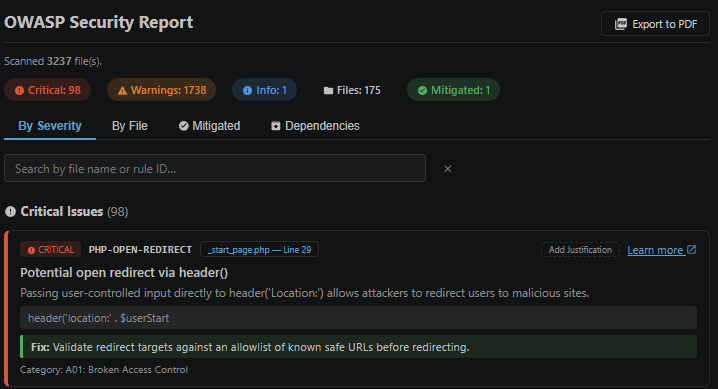Click the external link icon beside Learn more

point(691,249)
